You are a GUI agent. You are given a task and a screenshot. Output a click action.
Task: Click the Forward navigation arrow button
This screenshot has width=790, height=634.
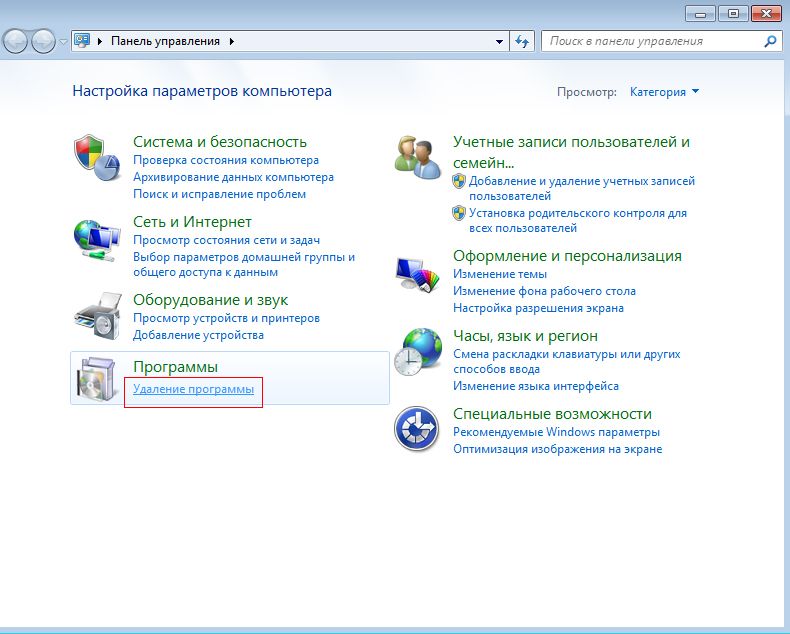(x=43, y=41)
